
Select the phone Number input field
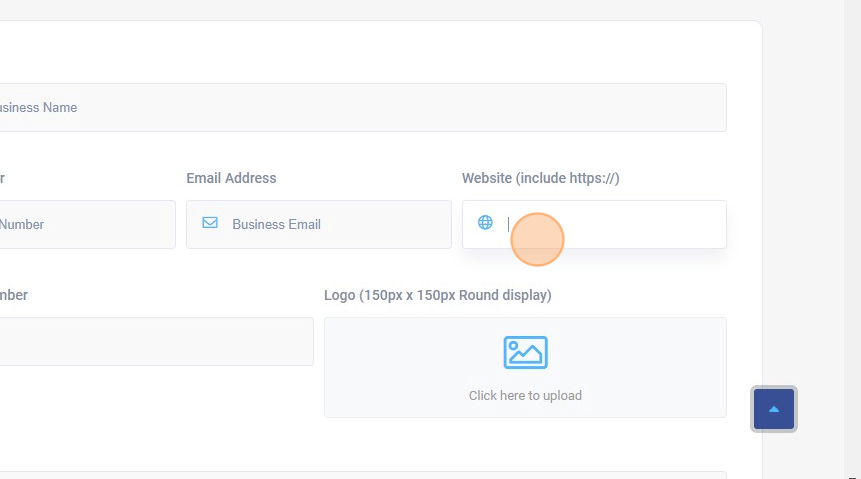[85, 224]
